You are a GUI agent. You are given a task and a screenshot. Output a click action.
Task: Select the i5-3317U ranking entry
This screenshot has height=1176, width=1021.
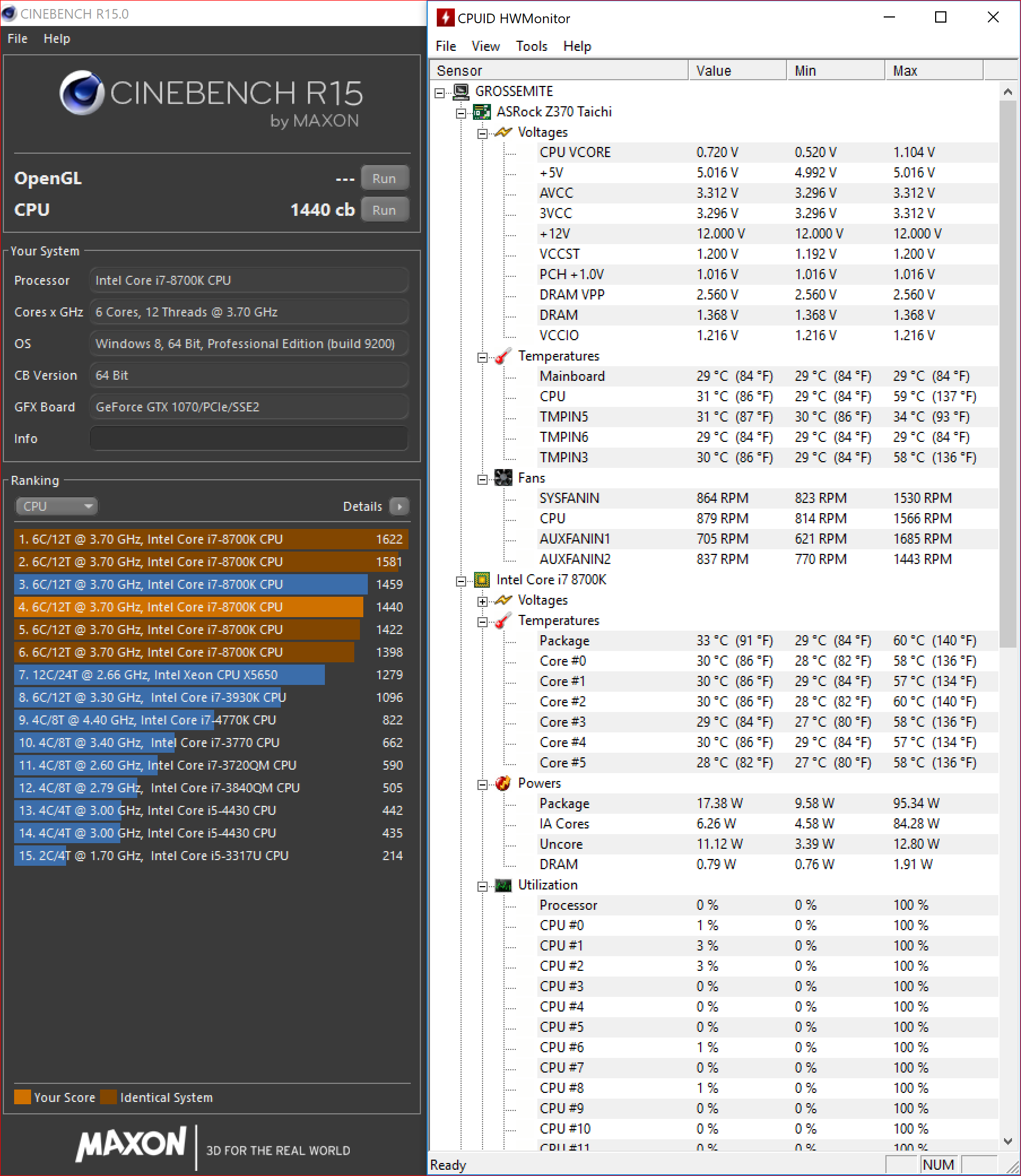pyautogui.click(x=211, y=855)
